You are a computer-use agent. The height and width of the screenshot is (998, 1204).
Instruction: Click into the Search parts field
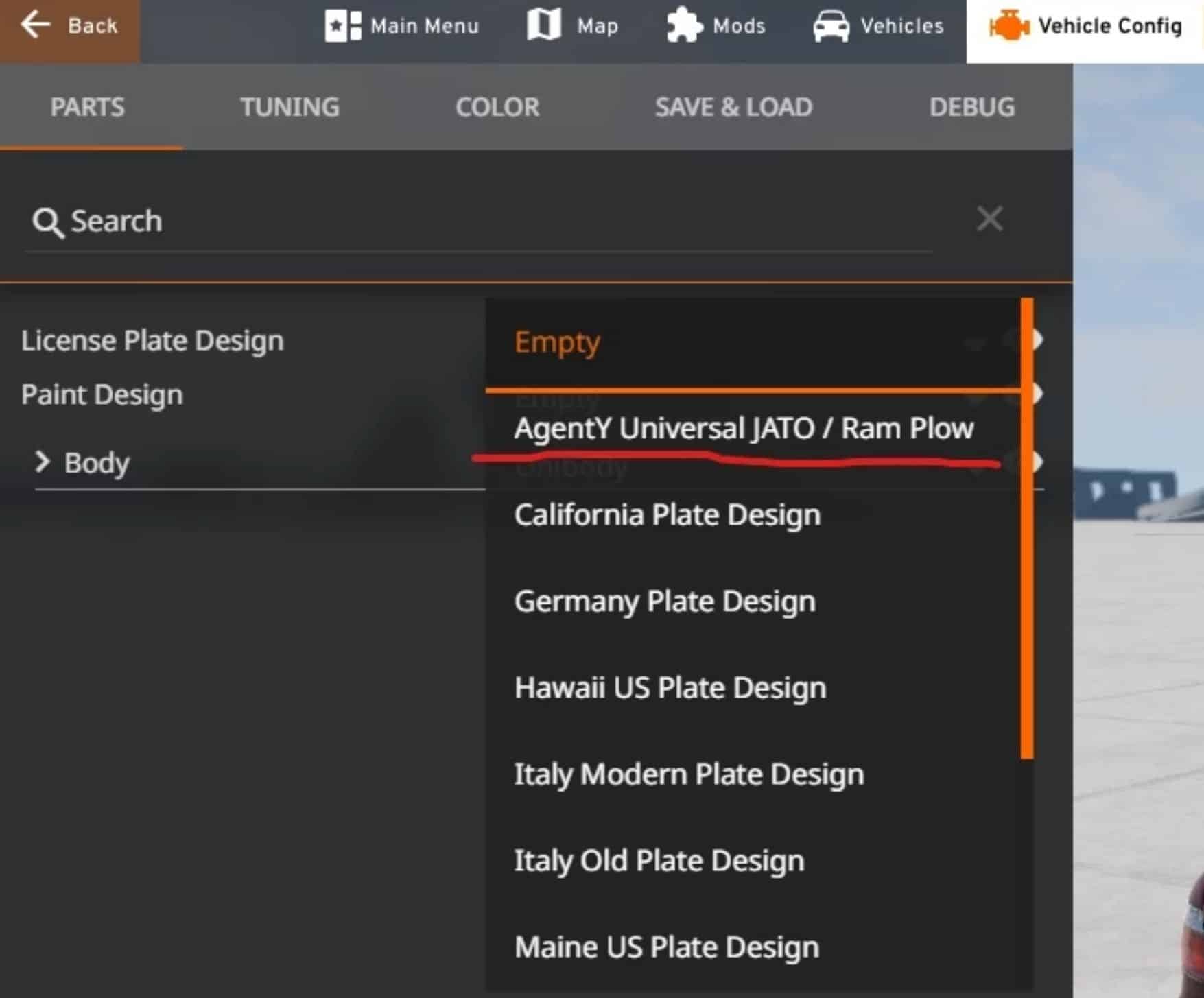480,222
